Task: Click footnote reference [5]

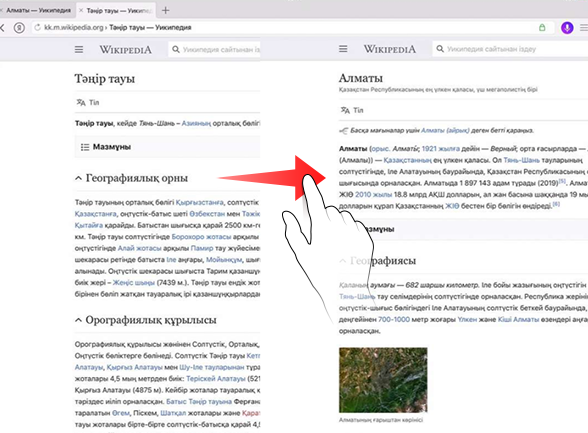Action: point(562,181)
